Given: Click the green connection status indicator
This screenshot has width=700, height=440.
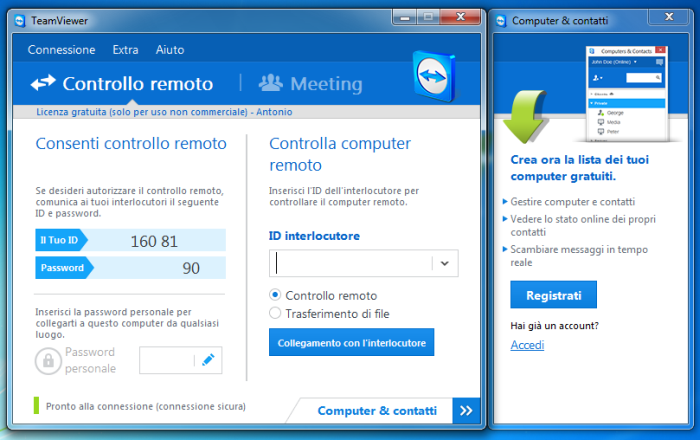Looking at the screenshot, I should point(37,406).
